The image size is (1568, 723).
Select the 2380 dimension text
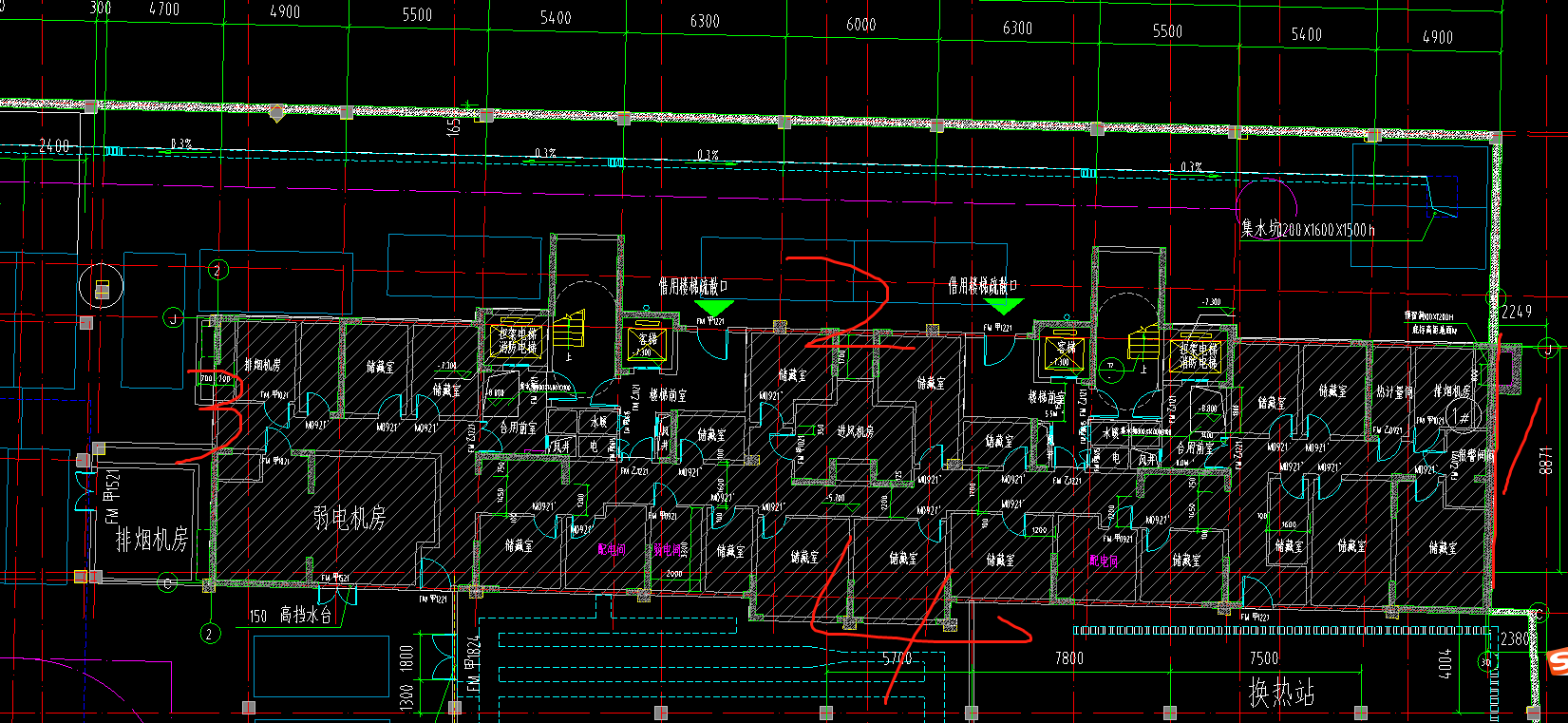point(1516,639)
